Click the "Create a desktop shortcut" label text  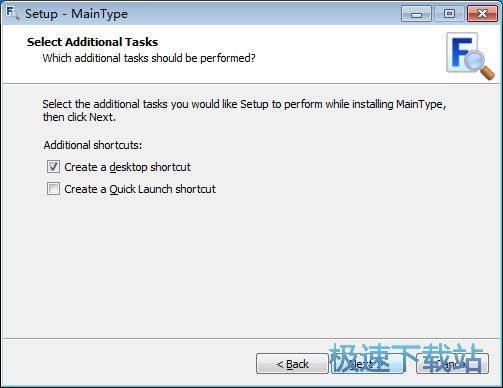[127, 167]
